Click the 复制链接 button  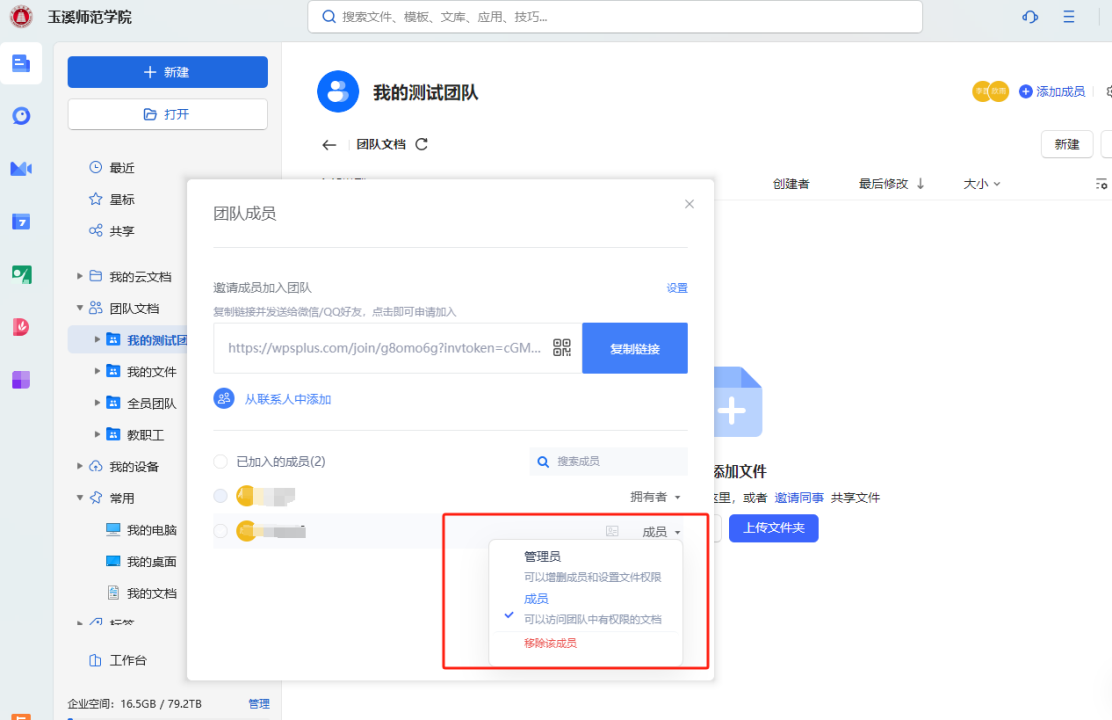pyautogui.click(x=634, y=348)
